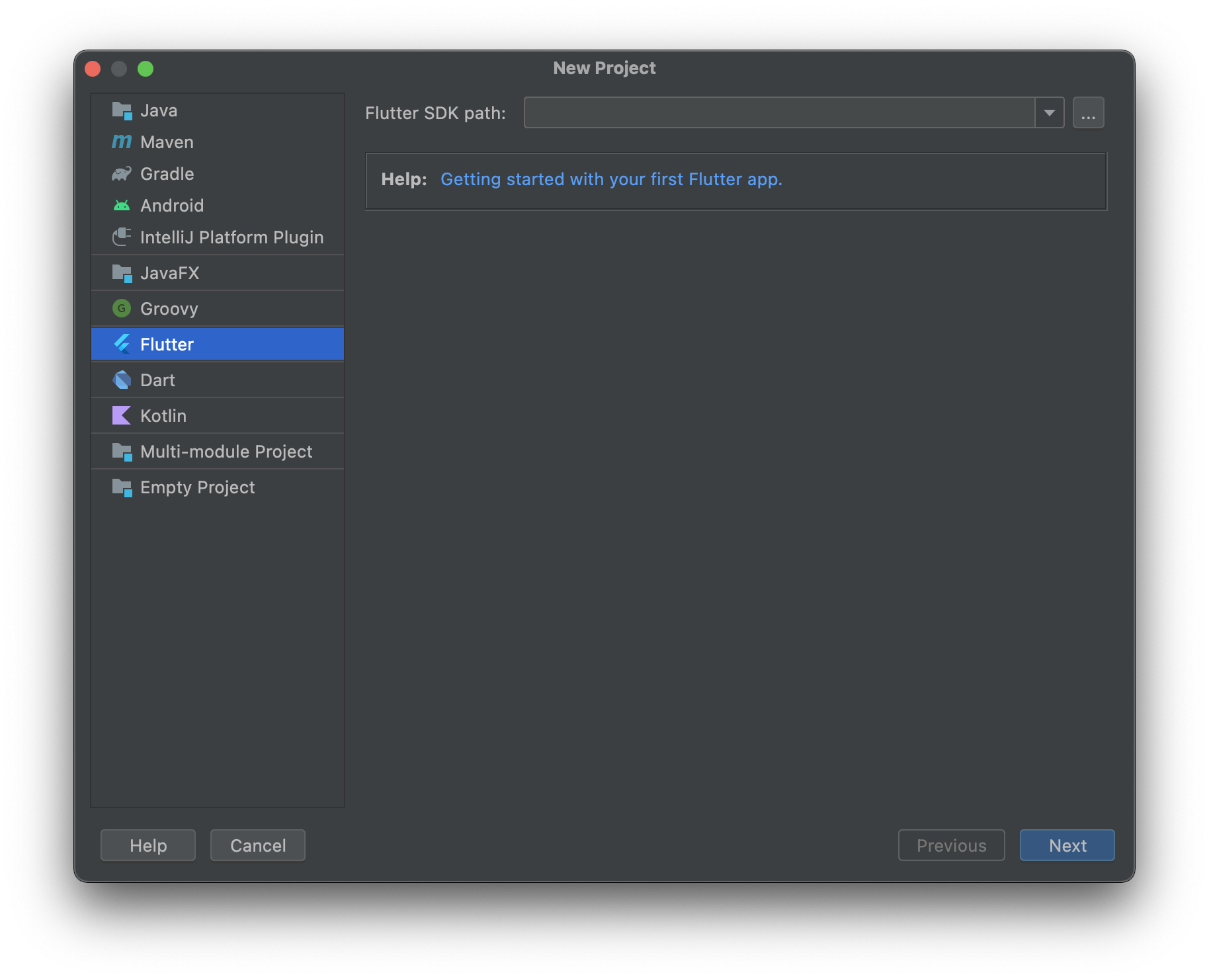The height and width of the screenshot is (980, 1209).
Task: Choose JavaFX project type
Action: [218, 273]
